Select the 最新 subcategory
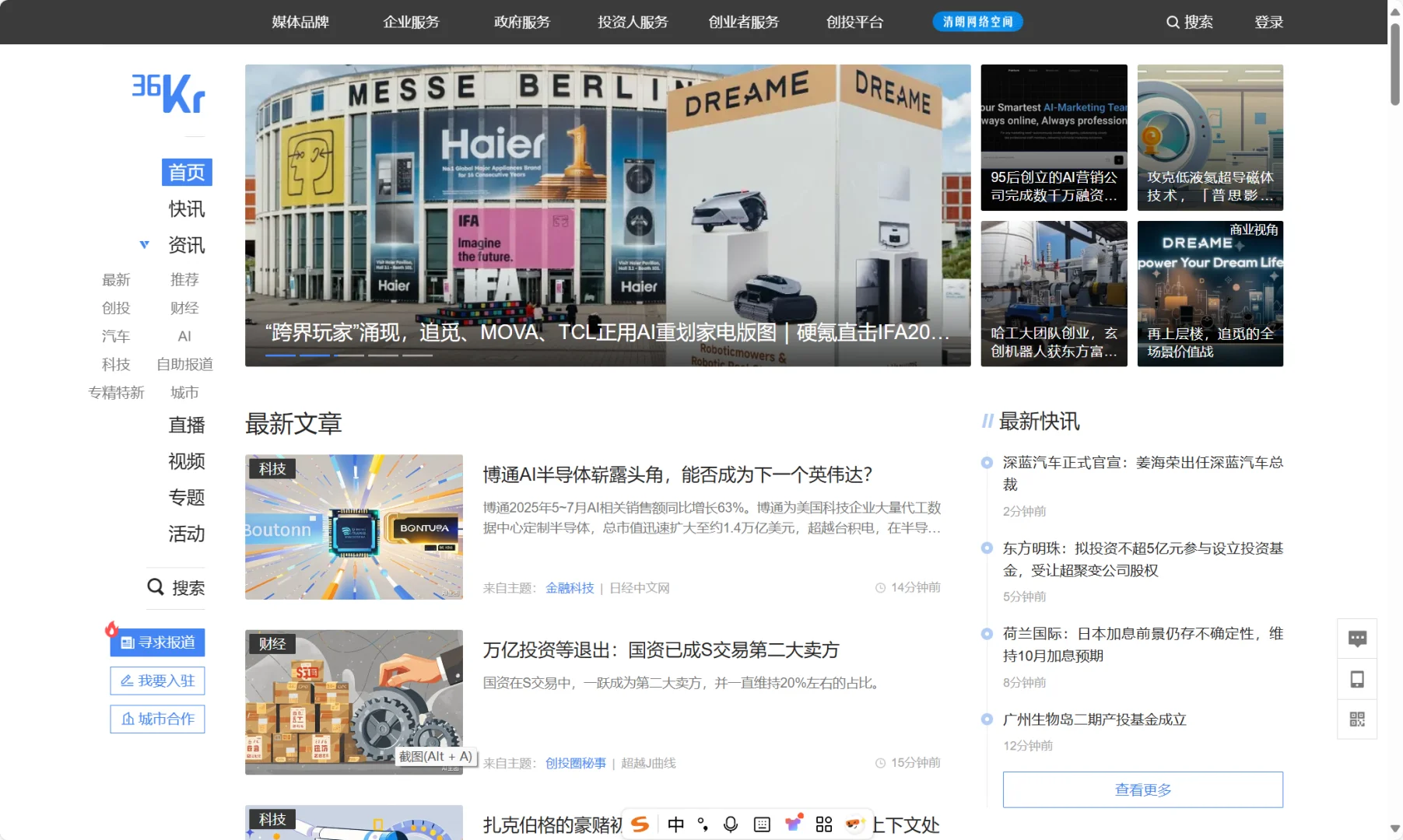The width and height of the screenshot is (1403, 840). [116, 279]
